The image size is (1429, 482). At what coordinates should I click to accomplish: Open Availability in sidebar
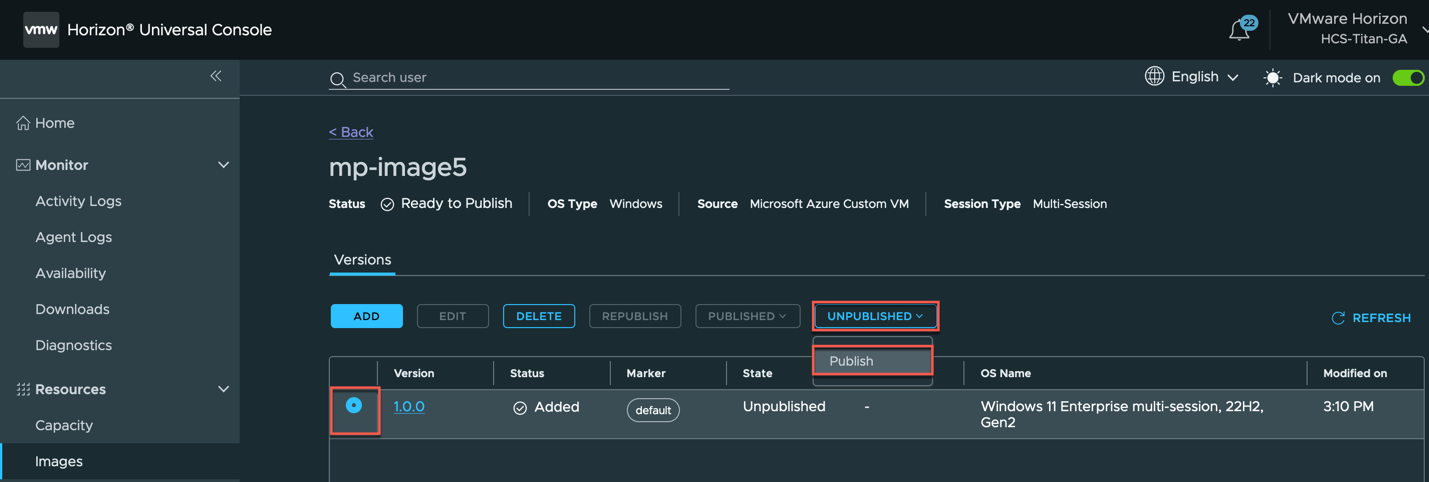click(70, 273)
